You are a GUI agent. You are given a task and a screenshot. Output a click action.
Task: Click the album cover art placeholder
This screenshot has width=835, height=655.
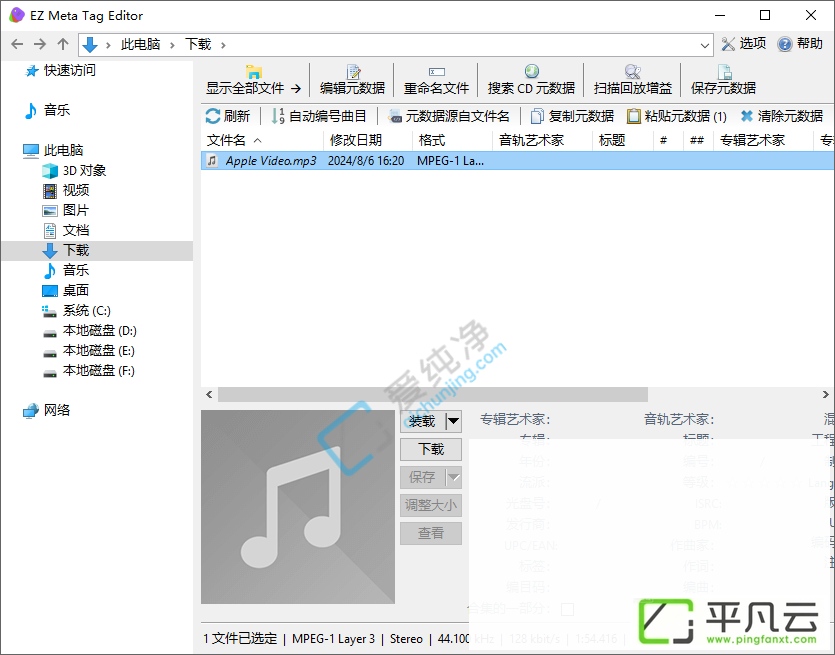pos(298,507)
